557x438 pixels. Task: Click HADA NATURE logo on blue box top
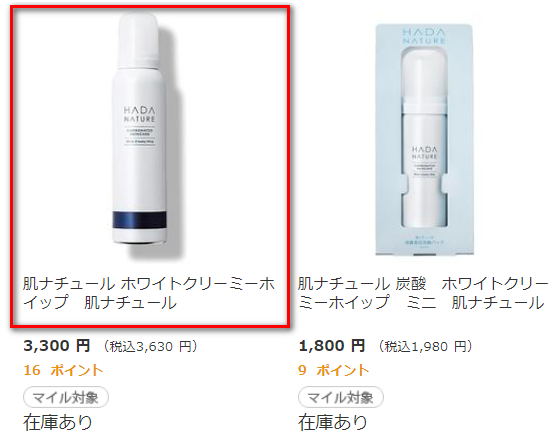click(424, 36)
